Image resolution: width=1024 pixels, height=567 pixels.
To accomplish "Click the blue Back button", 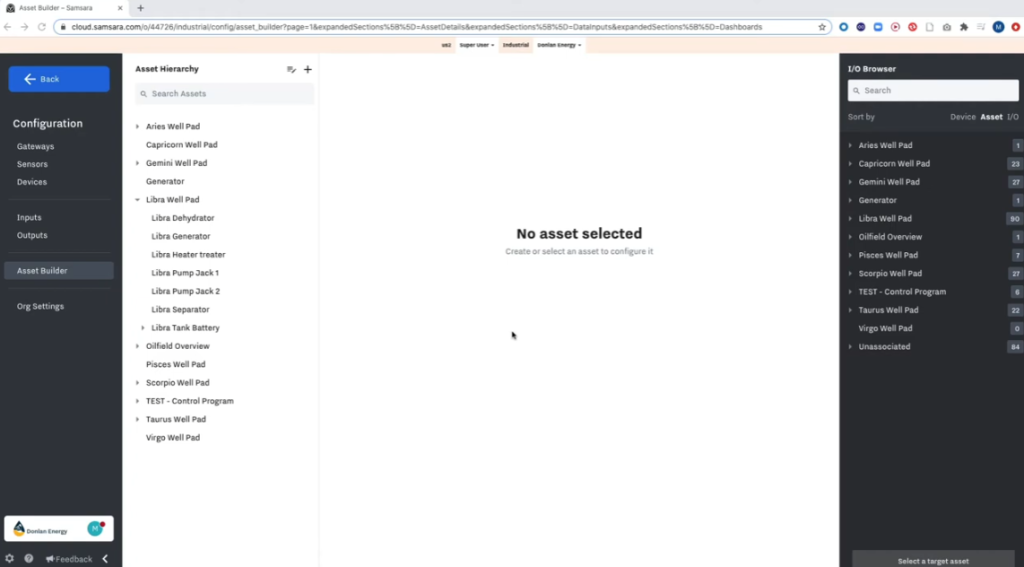I will pyautogui.click(x=59, y=79).
